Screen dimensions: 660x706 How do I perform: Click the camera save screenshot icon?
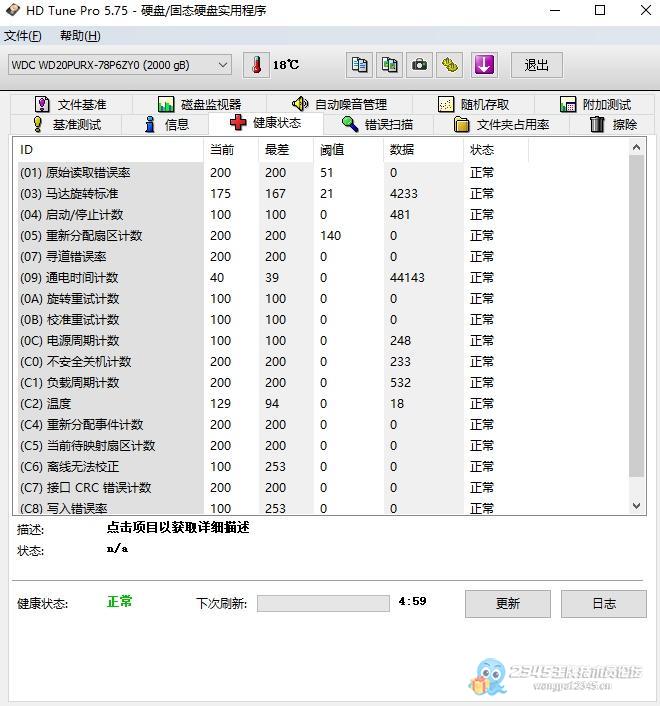[x=420, y=65]
